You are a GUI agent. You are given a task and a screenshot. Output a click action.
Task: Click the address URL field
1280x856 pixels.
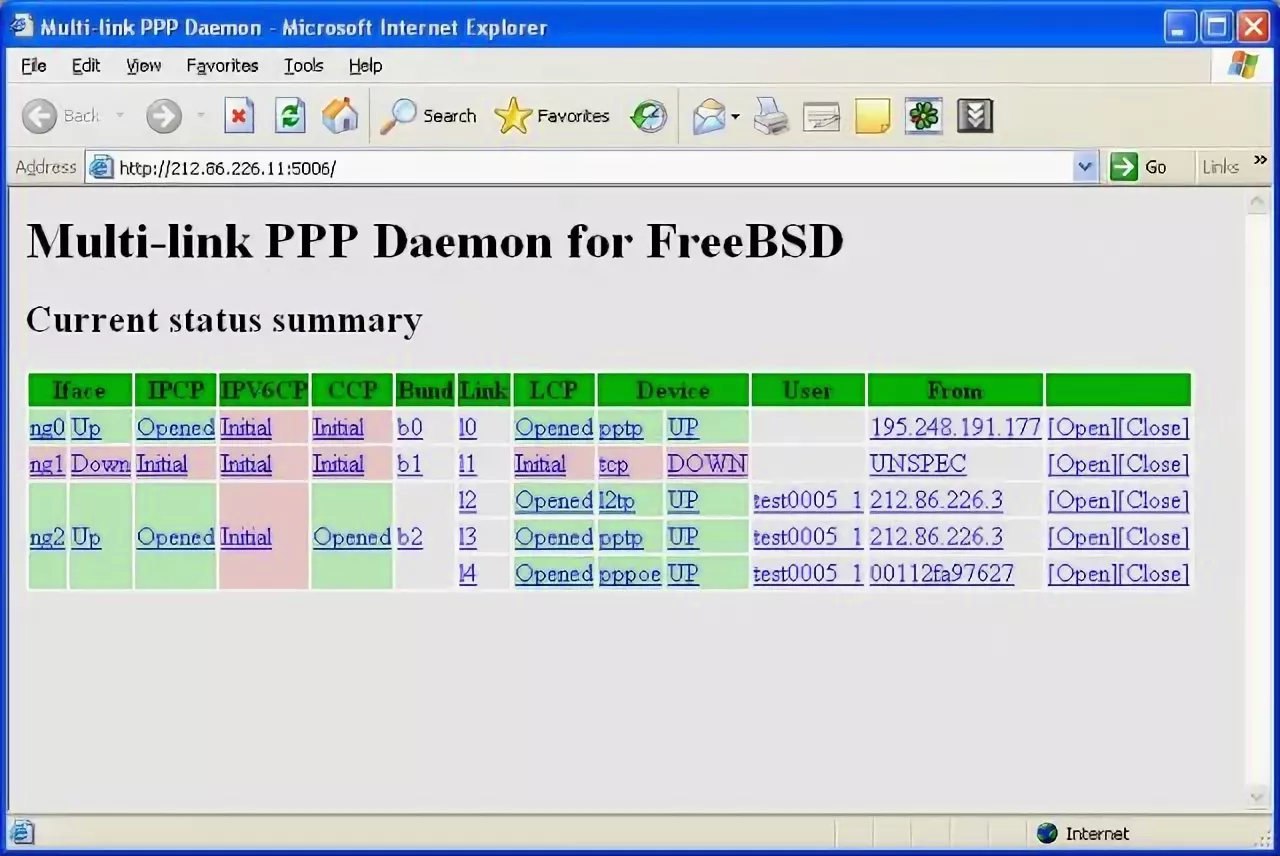point(593,167)
